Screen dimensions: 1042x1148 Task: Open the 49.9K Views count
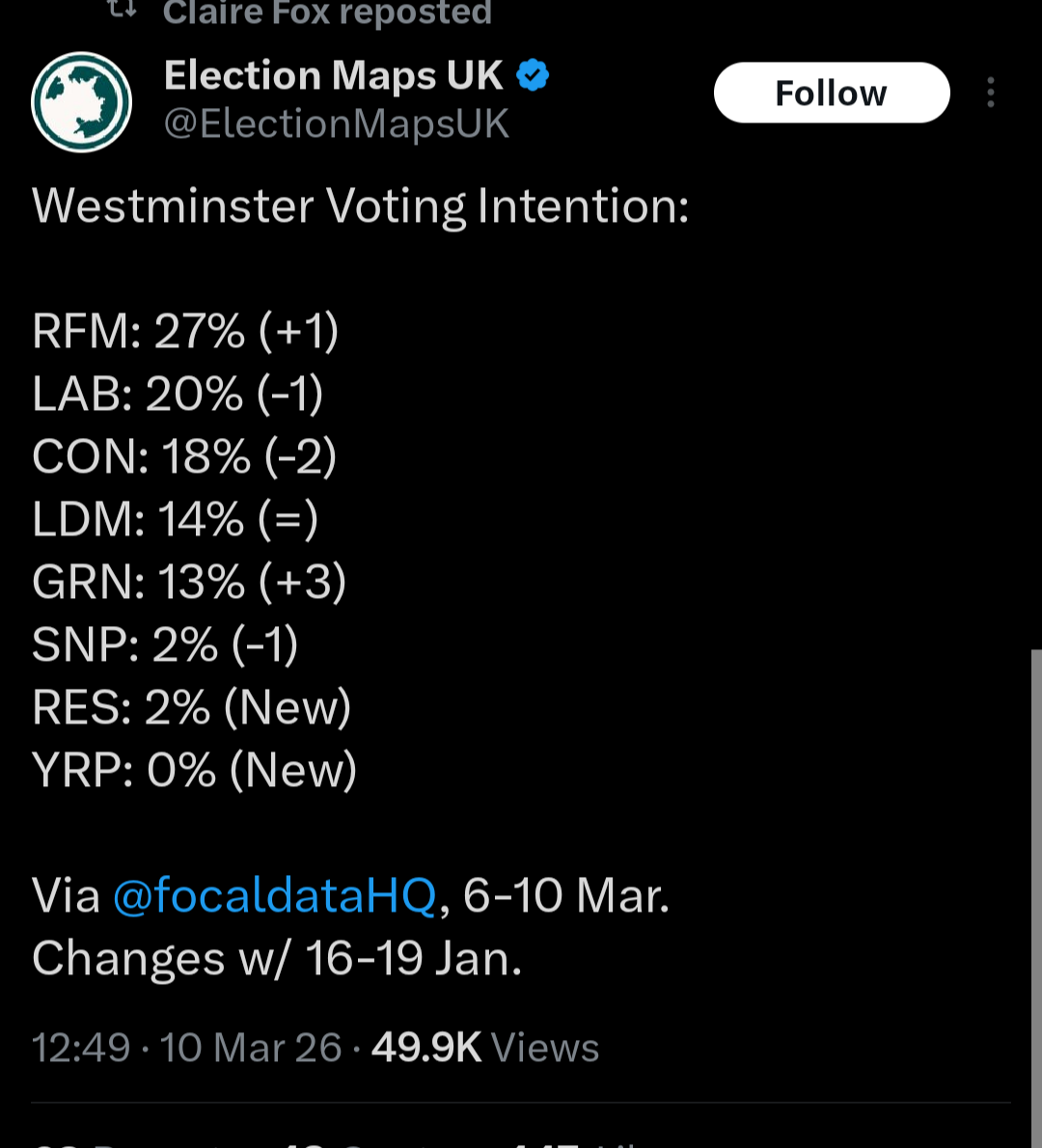pos(485,1048)
